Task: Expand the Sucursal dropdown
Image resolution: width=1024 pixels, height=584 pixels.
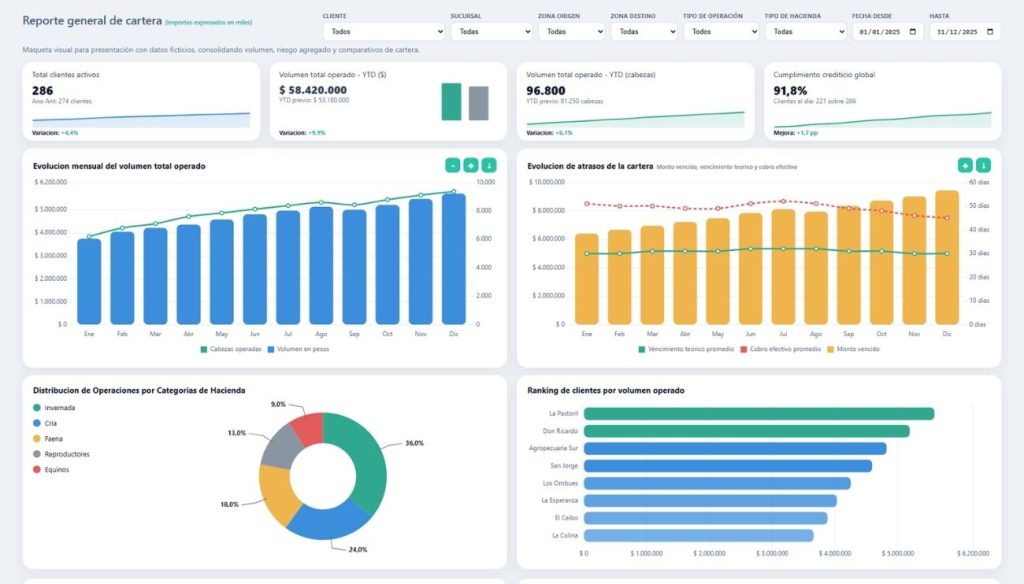Action: pos(491,31)
